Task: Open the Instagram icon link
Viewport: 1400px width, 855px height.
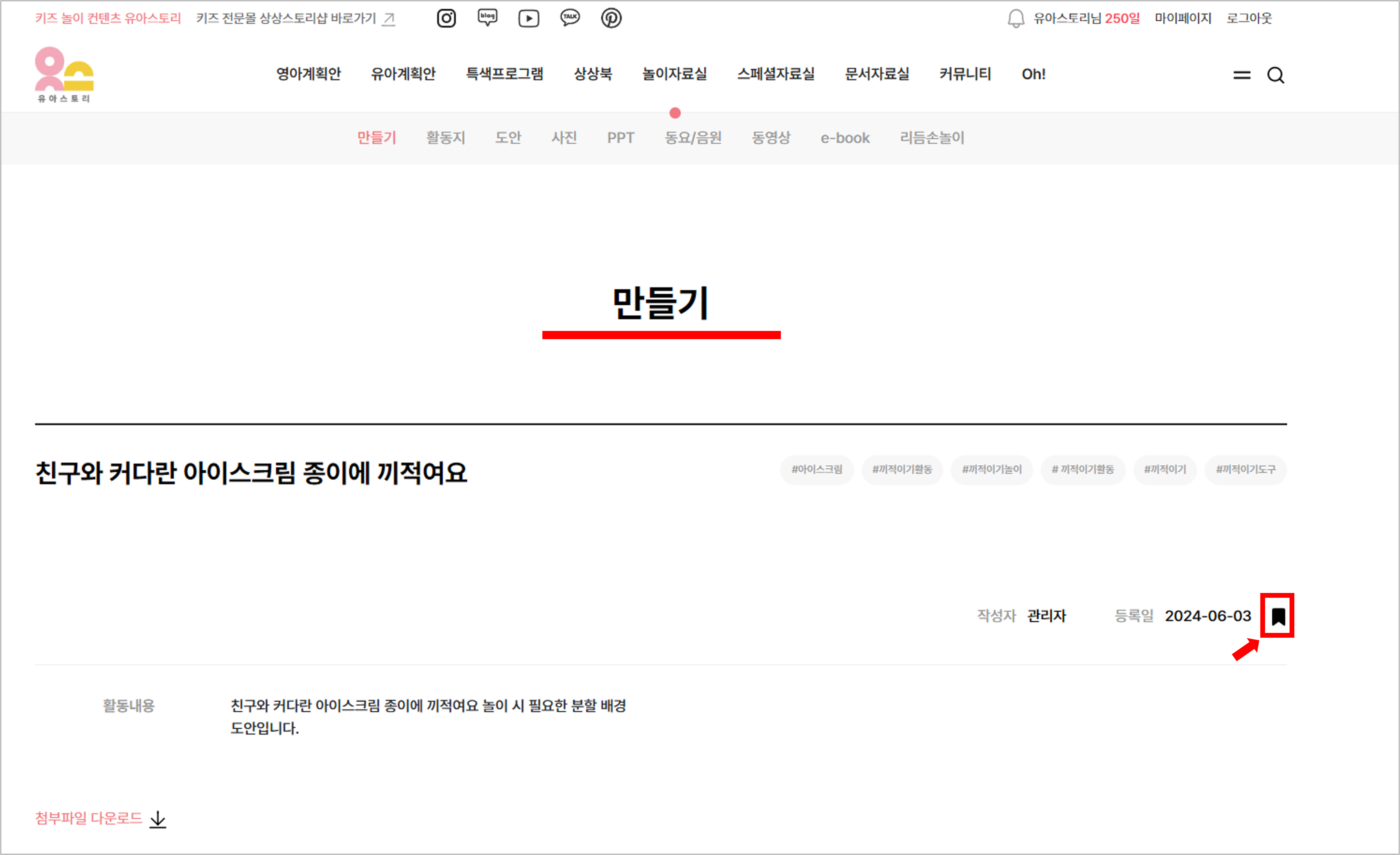Action: pyautogui.click(x=446, y=18)
